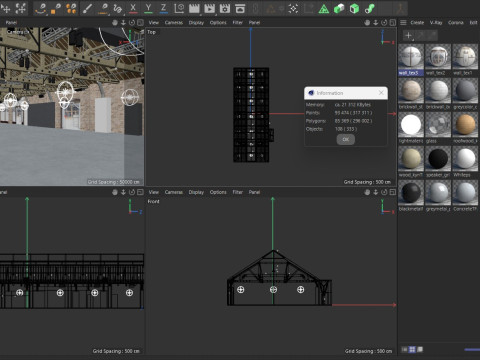This screenshot has width=480, height=360.
Task: Click the green spline tube icon
Action: [370, 8]
